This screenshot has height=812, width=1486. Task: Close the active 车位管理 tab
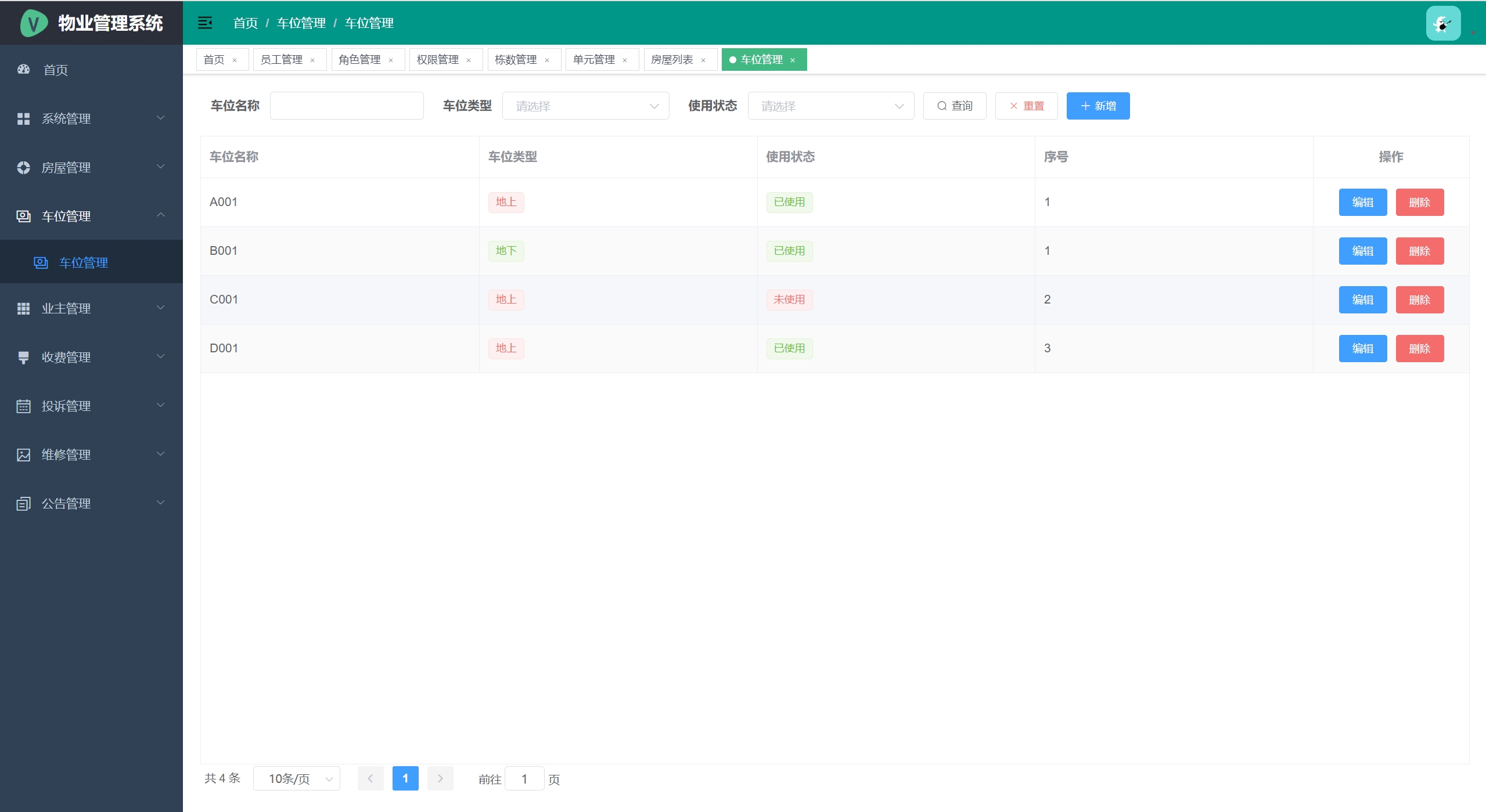[793, 60]
